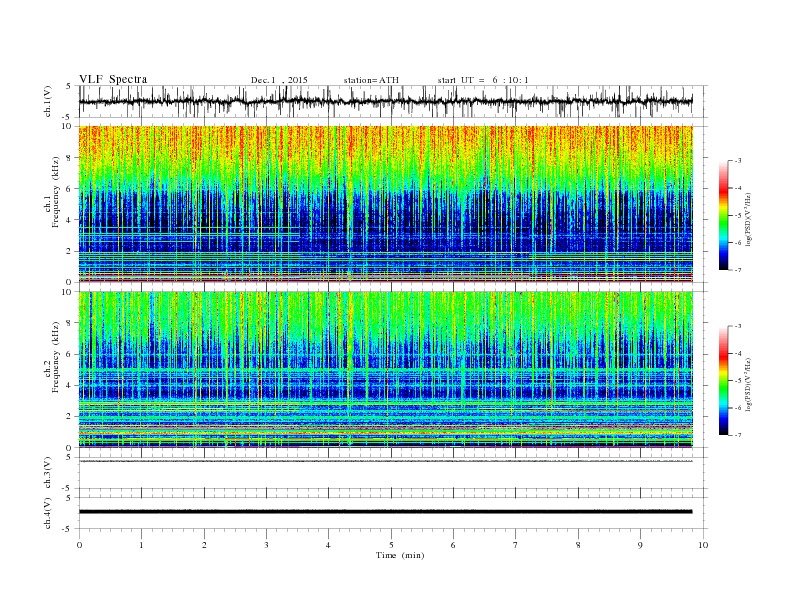Click the "4" kHz tick of ch.1 spectrogram
Image resolution: width=792 pixels, height=612 pixels.
pyautogui.click(x=70, y=220)
